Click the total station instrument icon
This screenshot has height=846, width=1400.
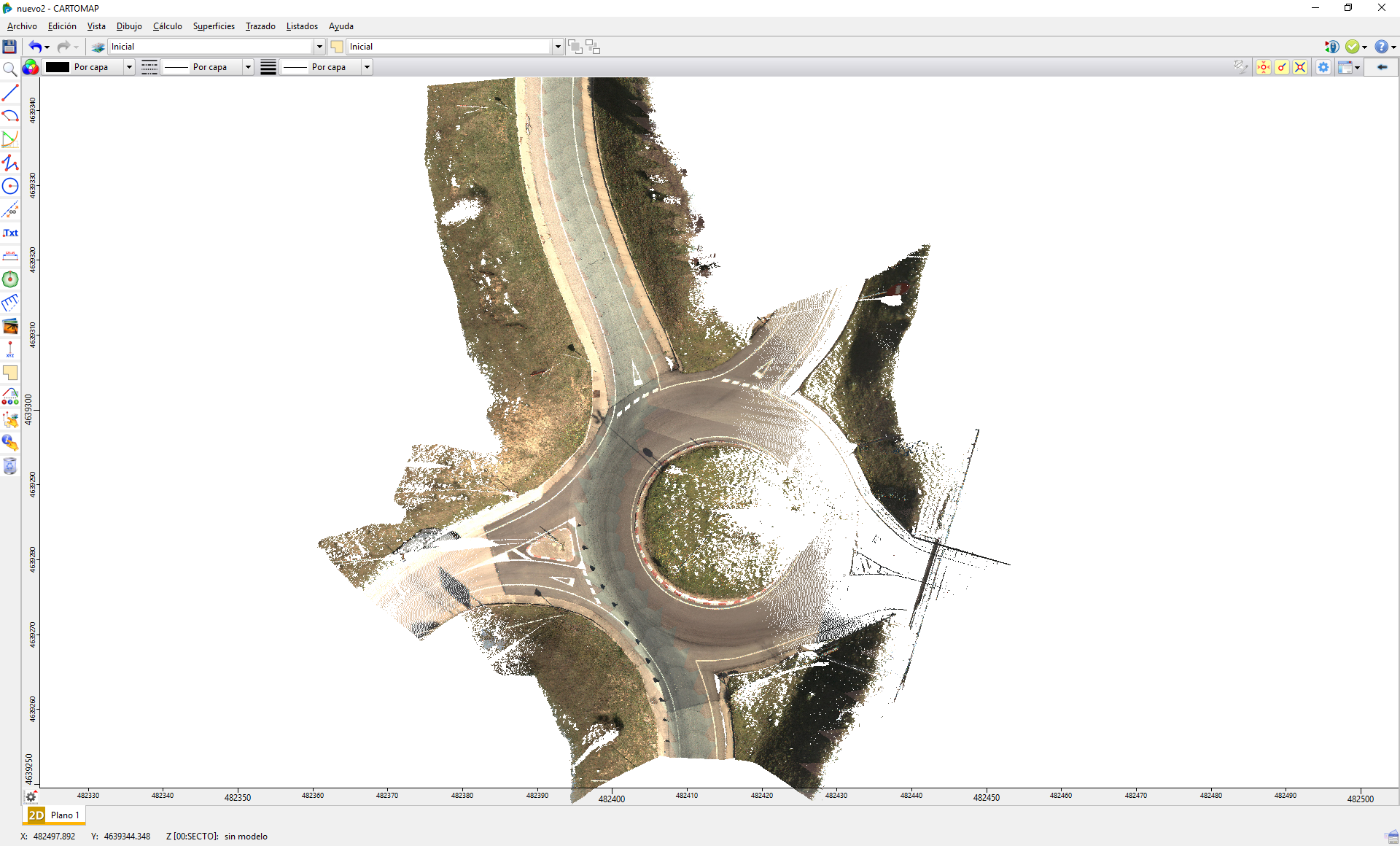click(x=1331, y=47)
